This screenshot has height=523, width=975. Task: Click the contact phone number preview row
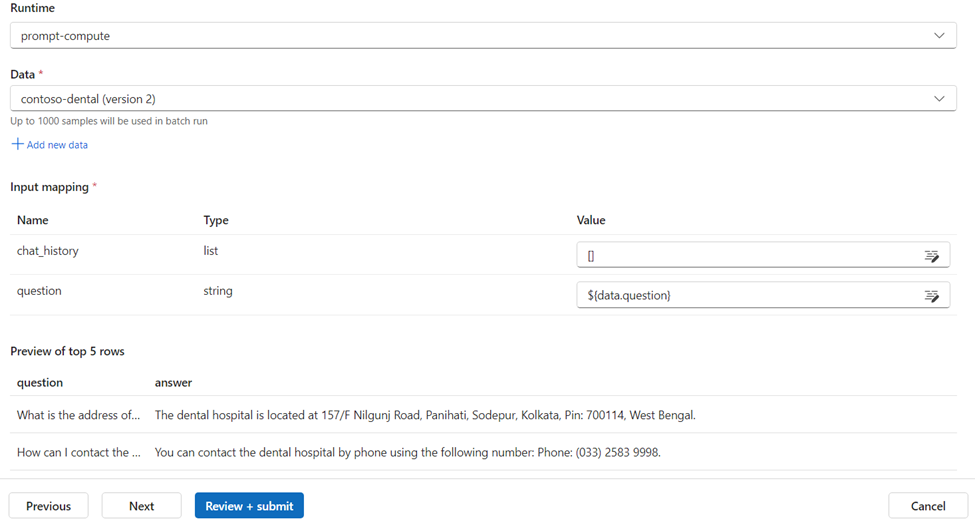(x=483, y=452)
